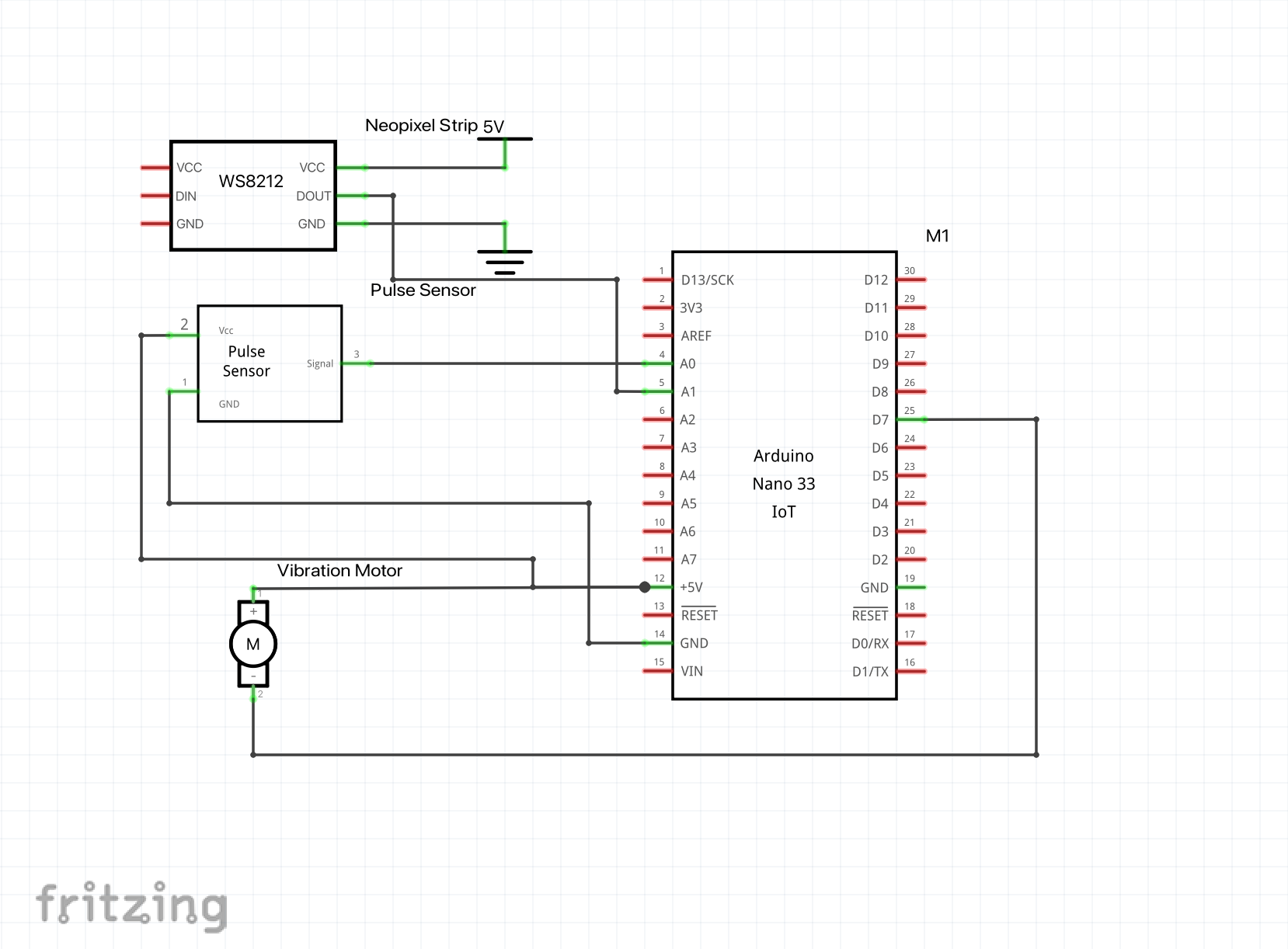Select the D12 pin label
Image resolution: width=1288 pixels, height=949 pixels.
click(876, 280)
